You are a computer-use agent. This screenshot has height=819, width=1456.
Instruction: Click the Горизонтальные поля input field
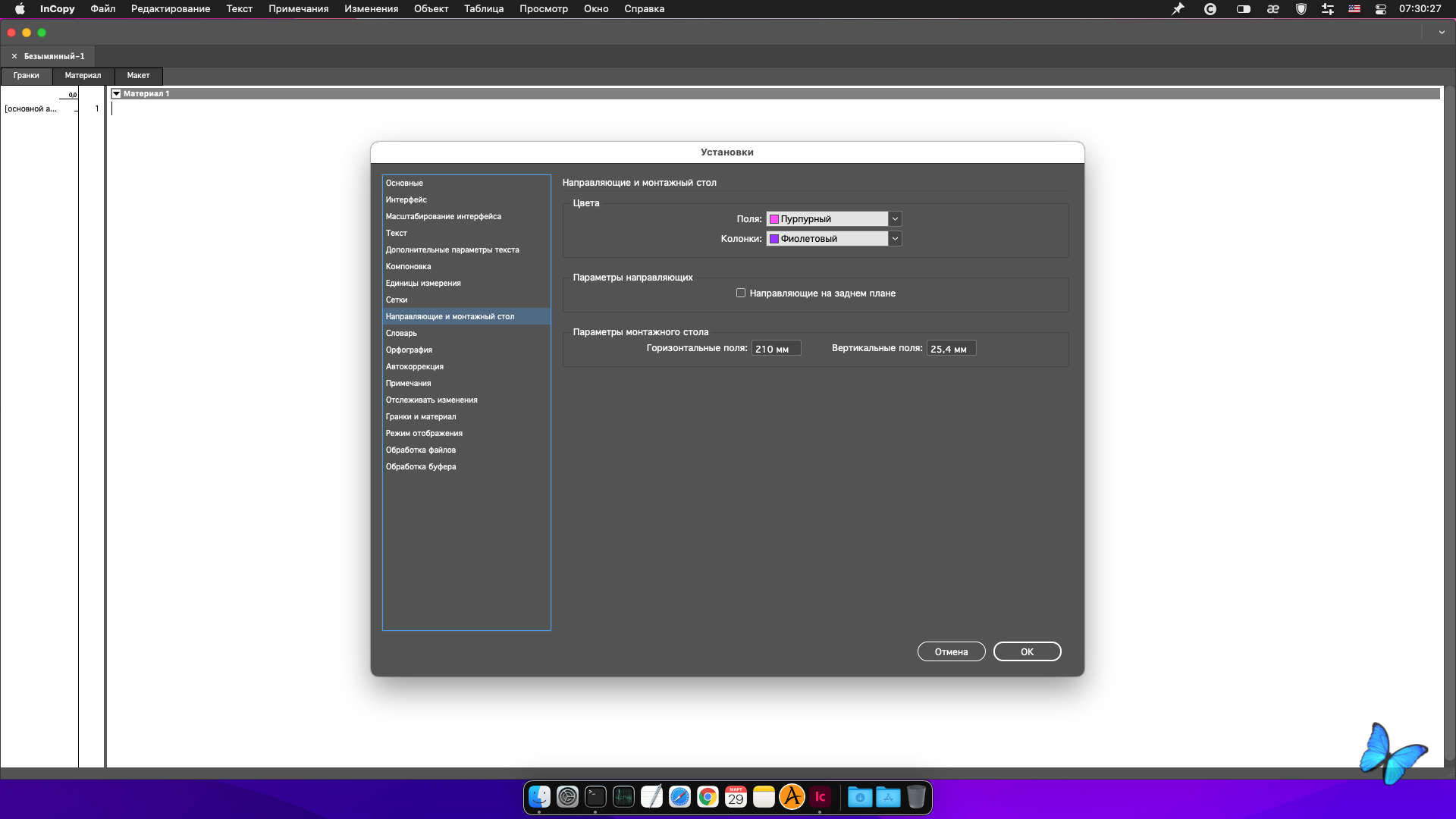tap(775, 349)
